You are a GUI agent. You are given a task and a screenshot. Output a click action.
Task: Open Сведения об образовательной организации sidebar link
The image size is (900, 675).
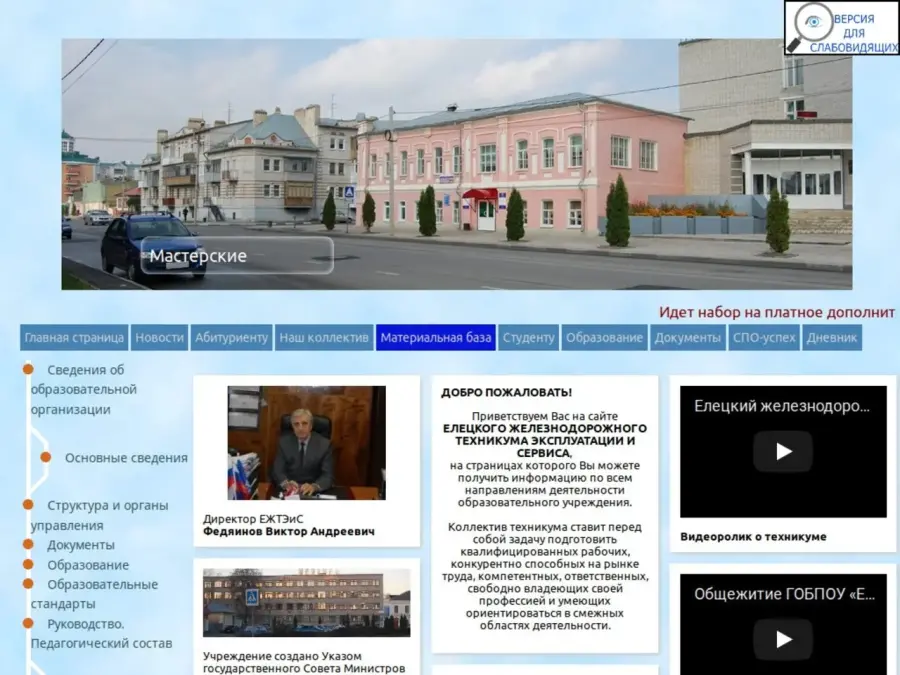pyautogui.click(x=84, y=390)
